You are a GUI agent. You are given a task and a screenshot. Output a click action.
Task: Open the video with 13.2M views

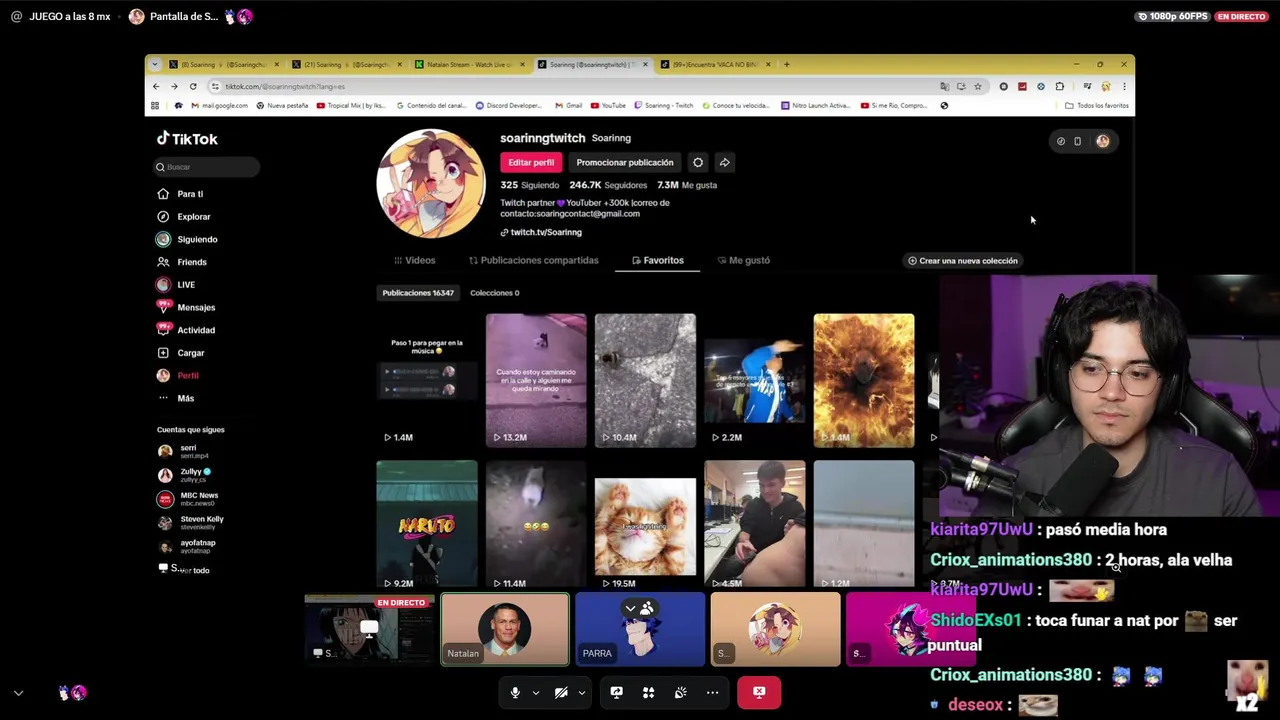coord(536,380)
